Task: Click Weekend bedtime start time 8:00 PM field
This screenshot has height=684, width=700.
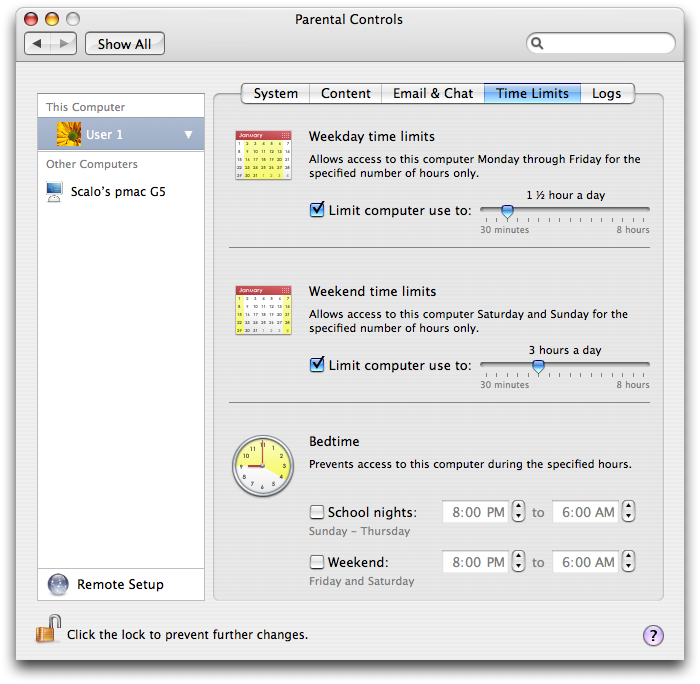Action: click(x=475, y=562)
